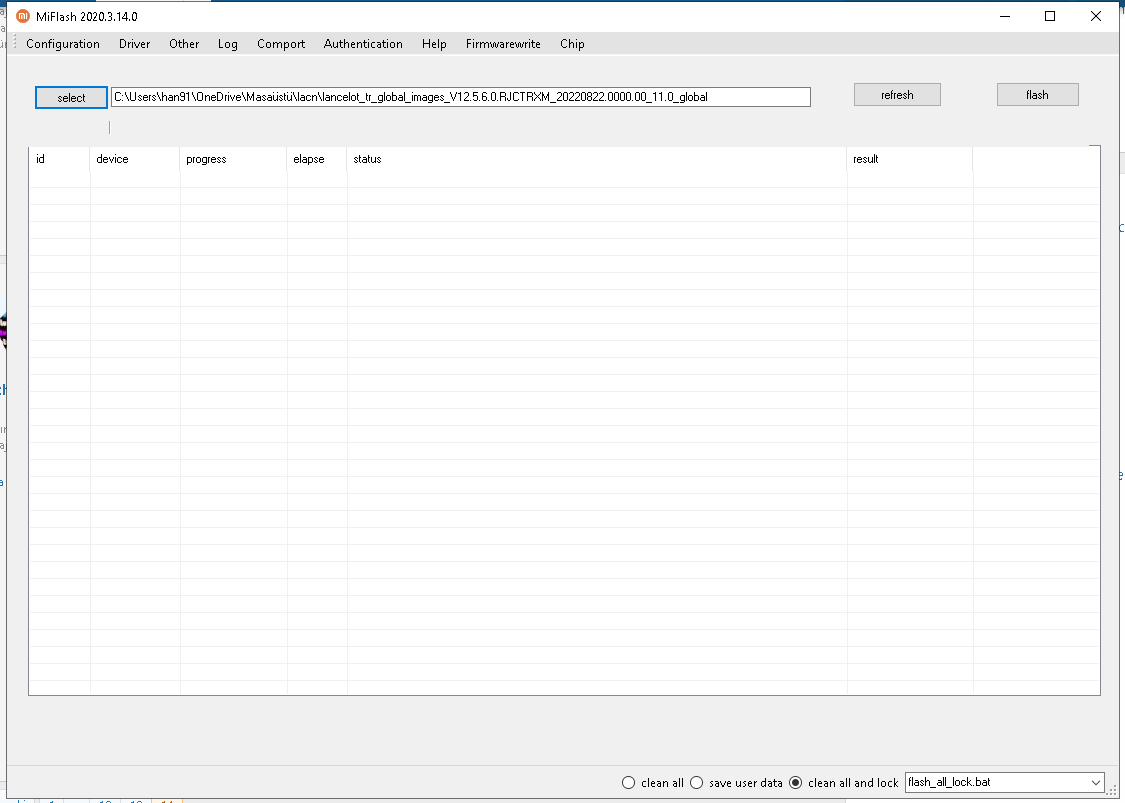Open the Firmwarewrite menu
The width and height of the screenshot is (1125, 803).
[503, 44]
